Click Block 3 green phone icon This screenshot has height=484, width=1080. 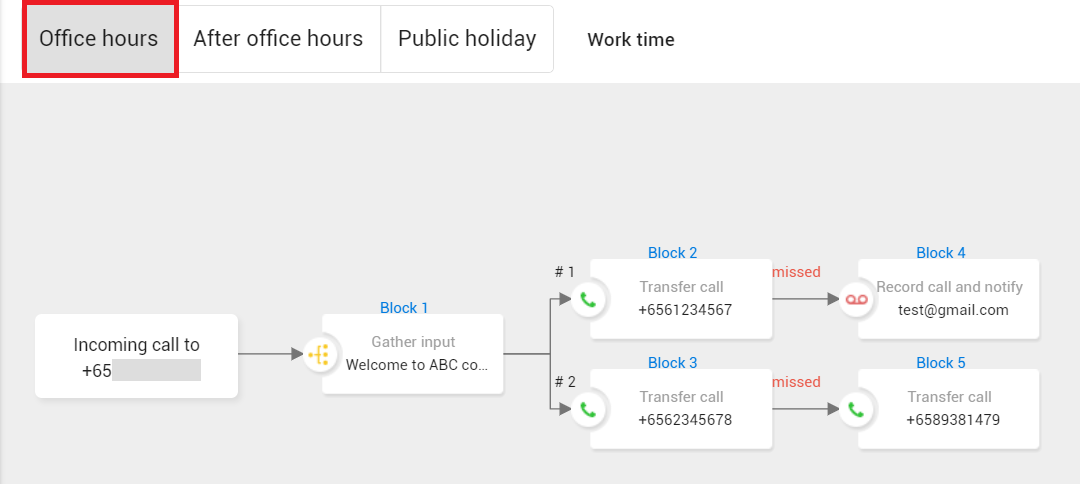(588, 409)
